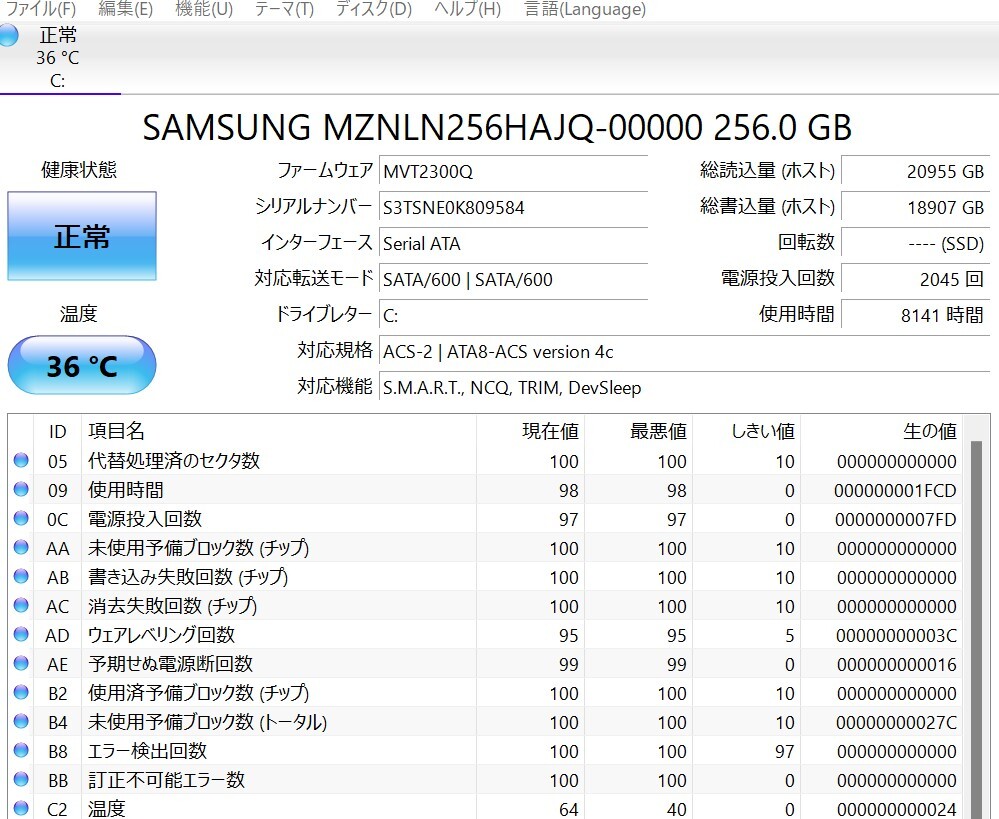
Task: Click status orb for row 0C 電源投入回数
Action: (21, 518)
